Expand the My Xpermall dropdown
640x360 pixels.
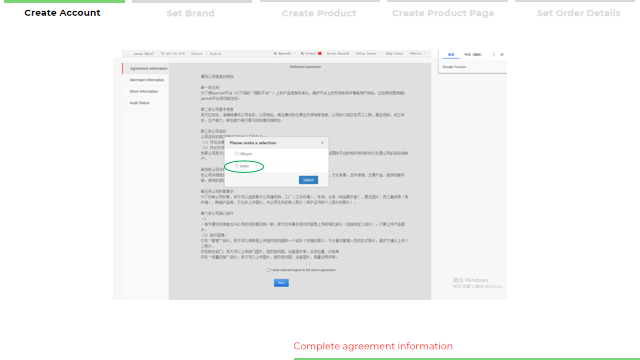(284, 53)
